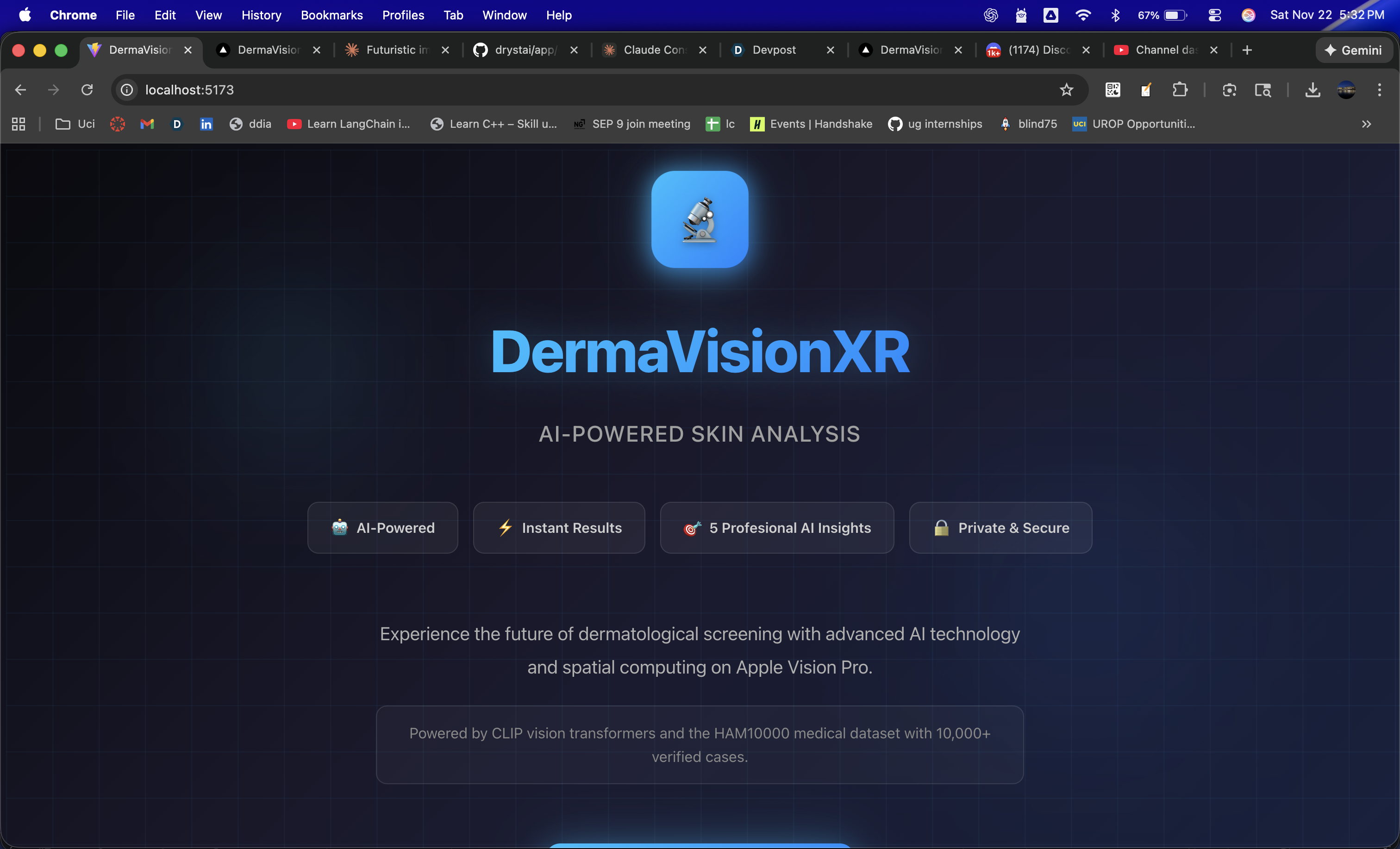The width and height of the screenshot is (1400, 849).
Task: Click the Gmail bookmark icon
Action: click(147, 124)
